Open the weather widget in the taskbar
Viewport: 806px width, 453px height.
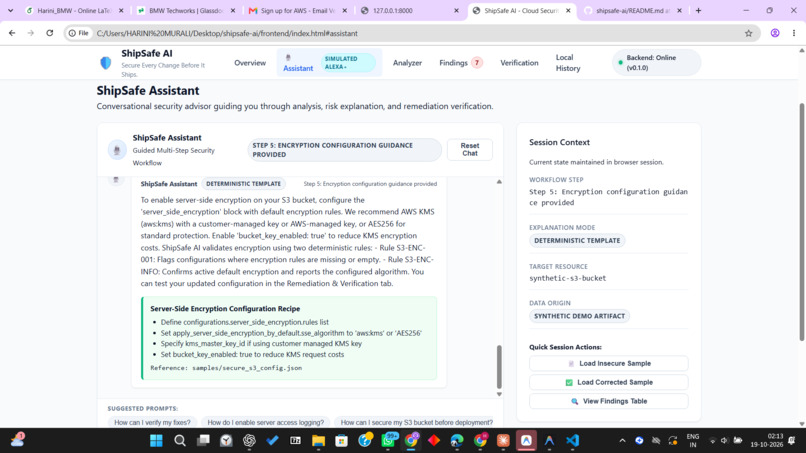pos(17,440)
